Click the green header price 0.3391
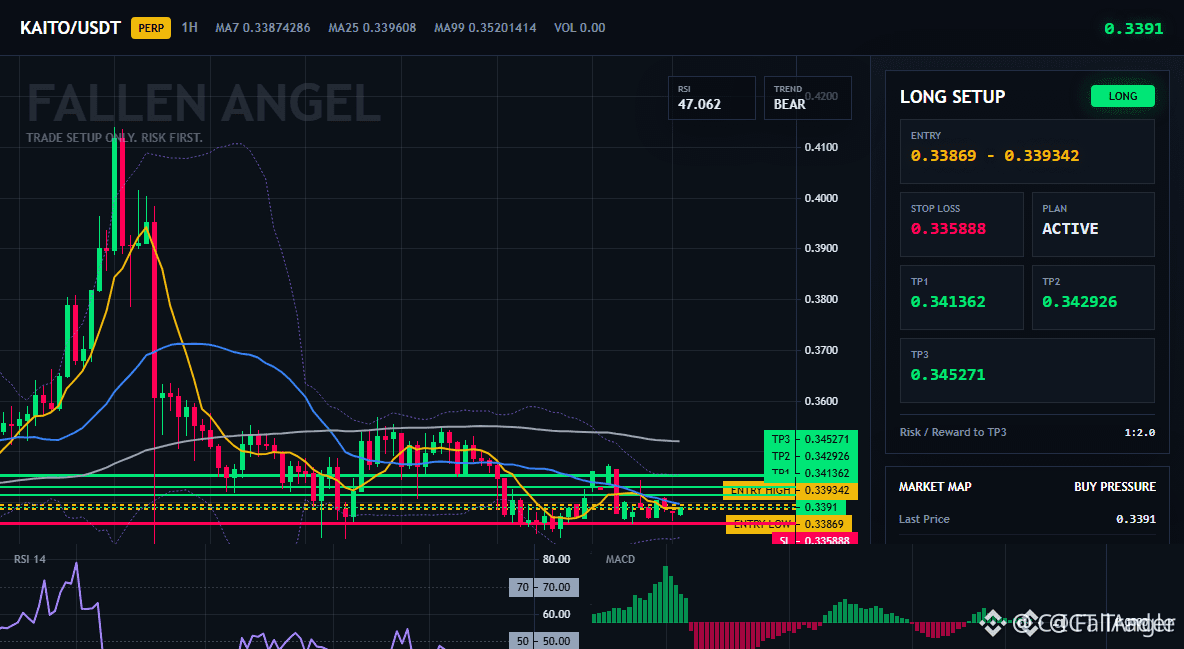The width and height of the screenshot is (1184, 649). pyautogui.click(x=1133, y=29)
